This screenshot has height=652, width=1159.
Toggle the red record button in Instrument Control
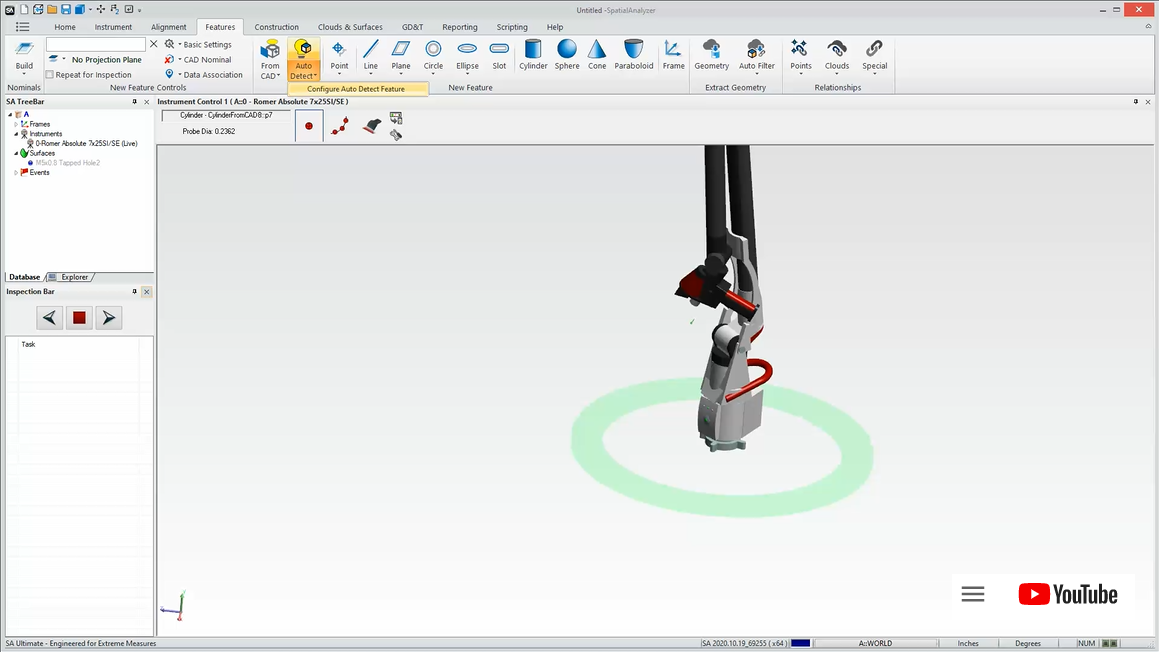click(308, 125)
